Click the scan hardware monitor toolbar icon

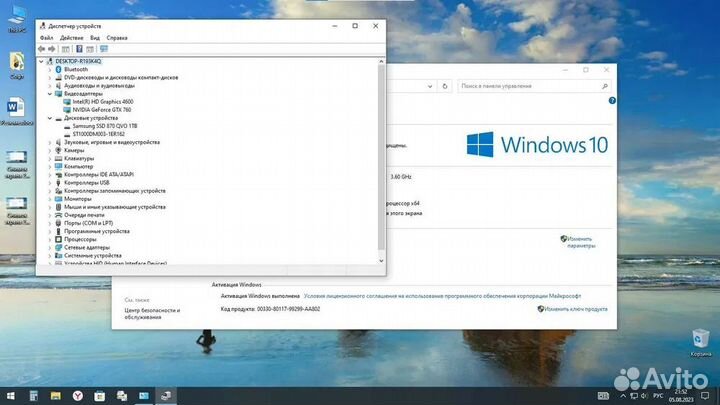coord(104,48)
